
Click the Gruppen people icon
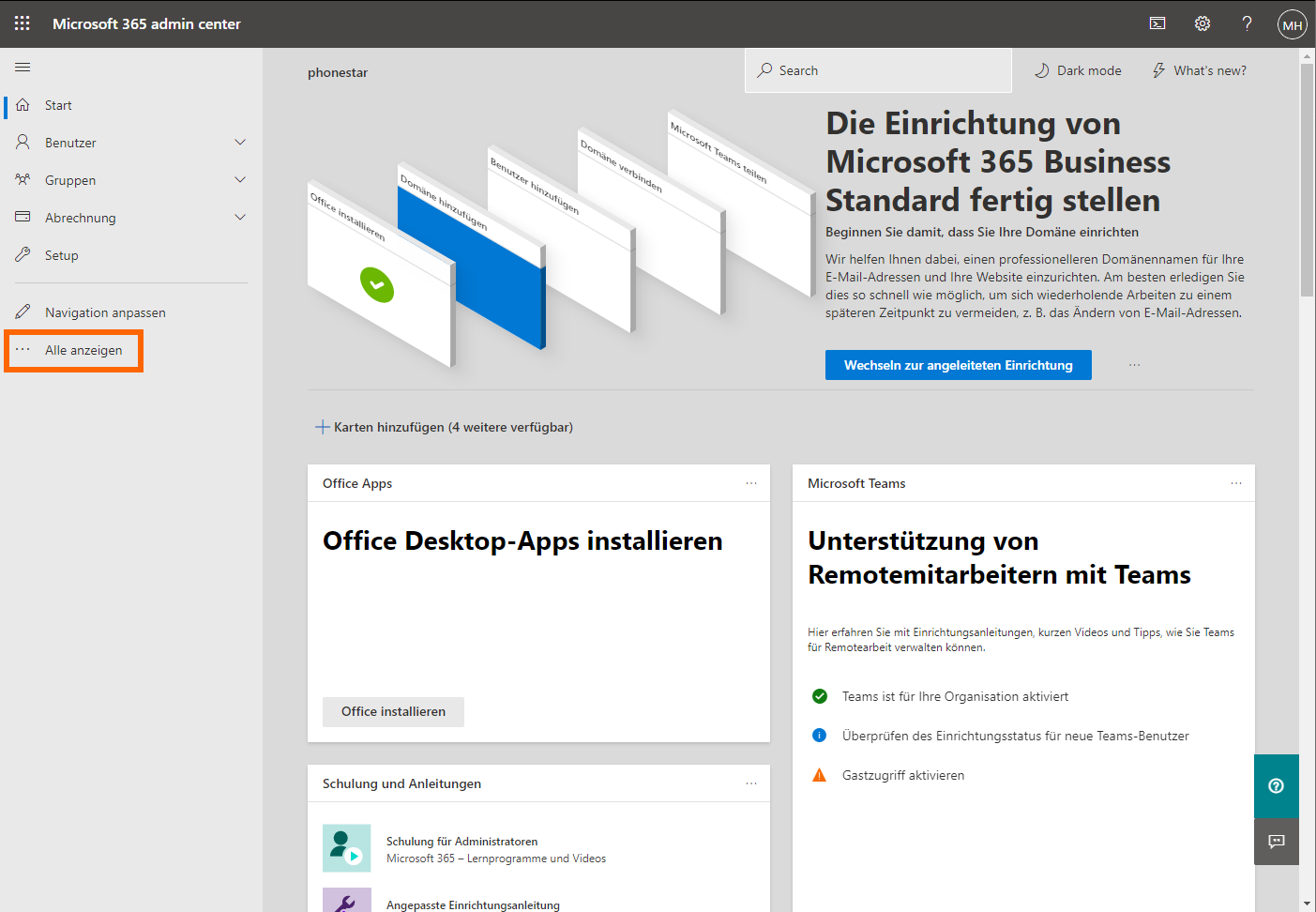point(23,179)
